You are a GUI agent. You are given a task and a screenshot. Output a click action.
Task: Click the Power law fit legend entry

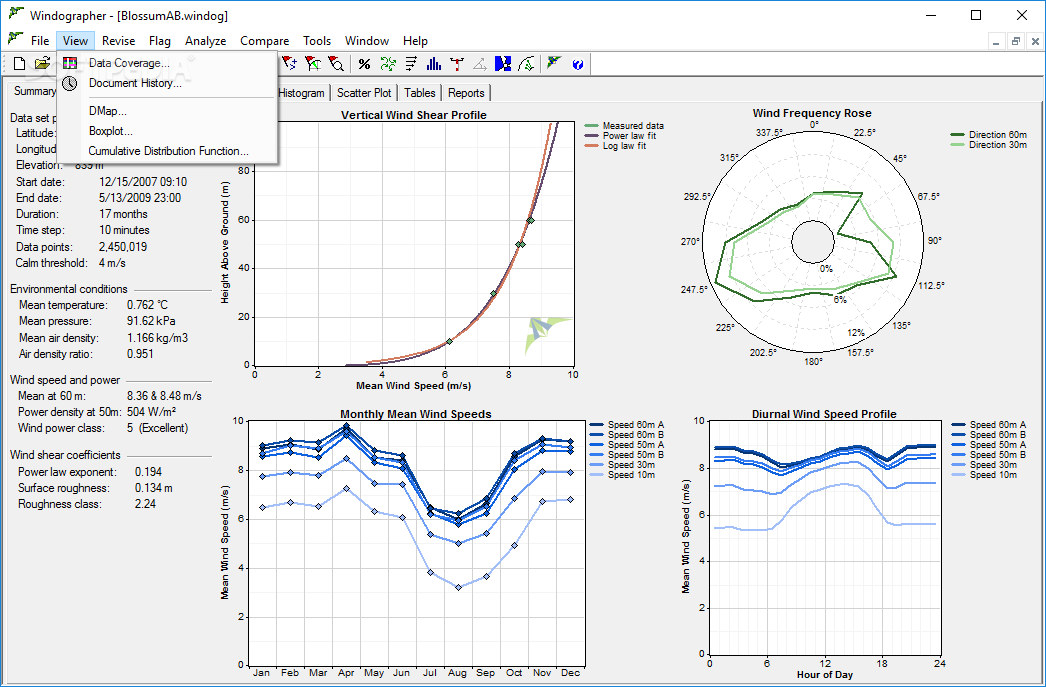click(621, 135)
